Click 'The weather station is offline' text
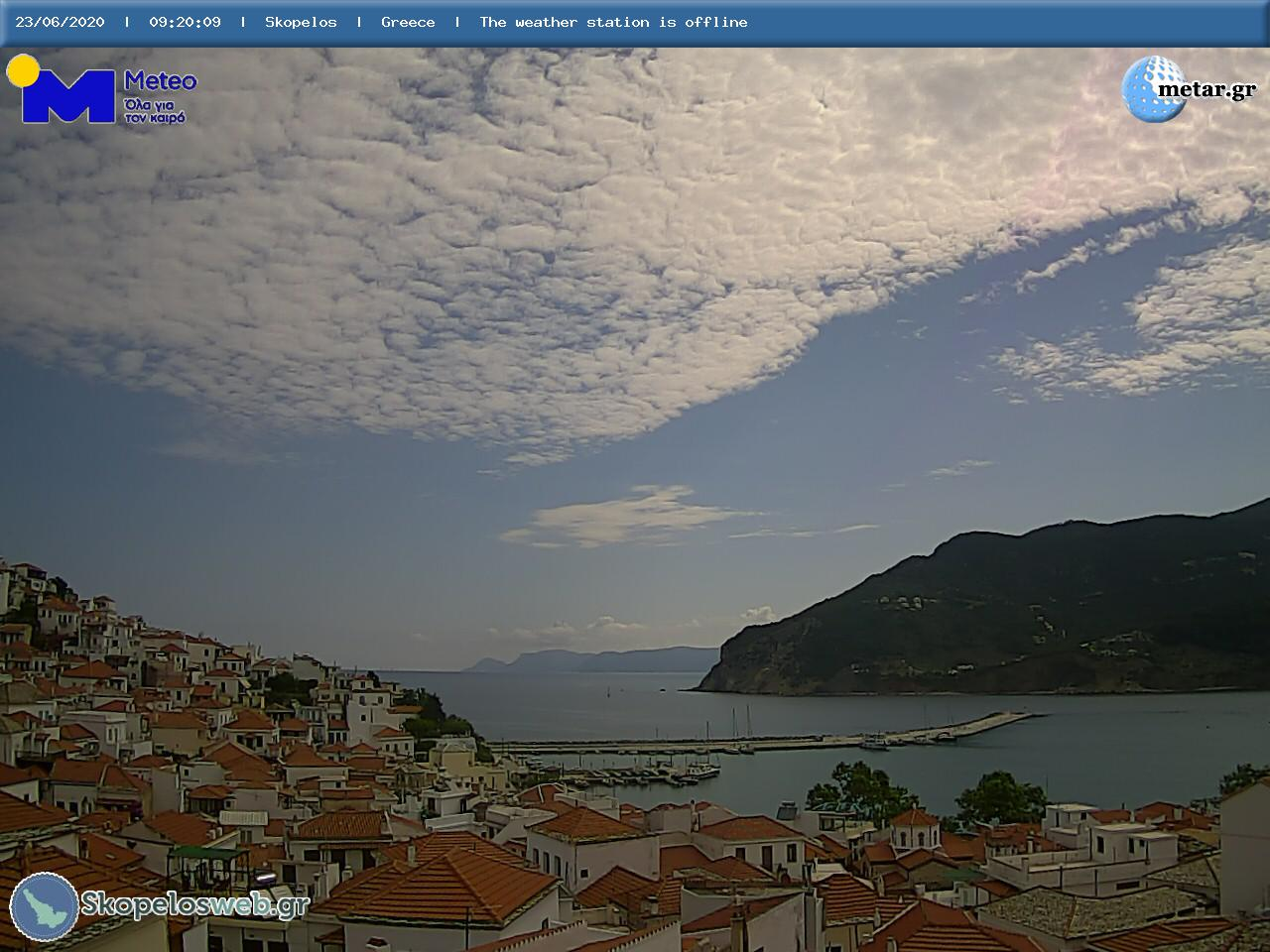Viewport: 1270px width, 952px height. (613, 22)
